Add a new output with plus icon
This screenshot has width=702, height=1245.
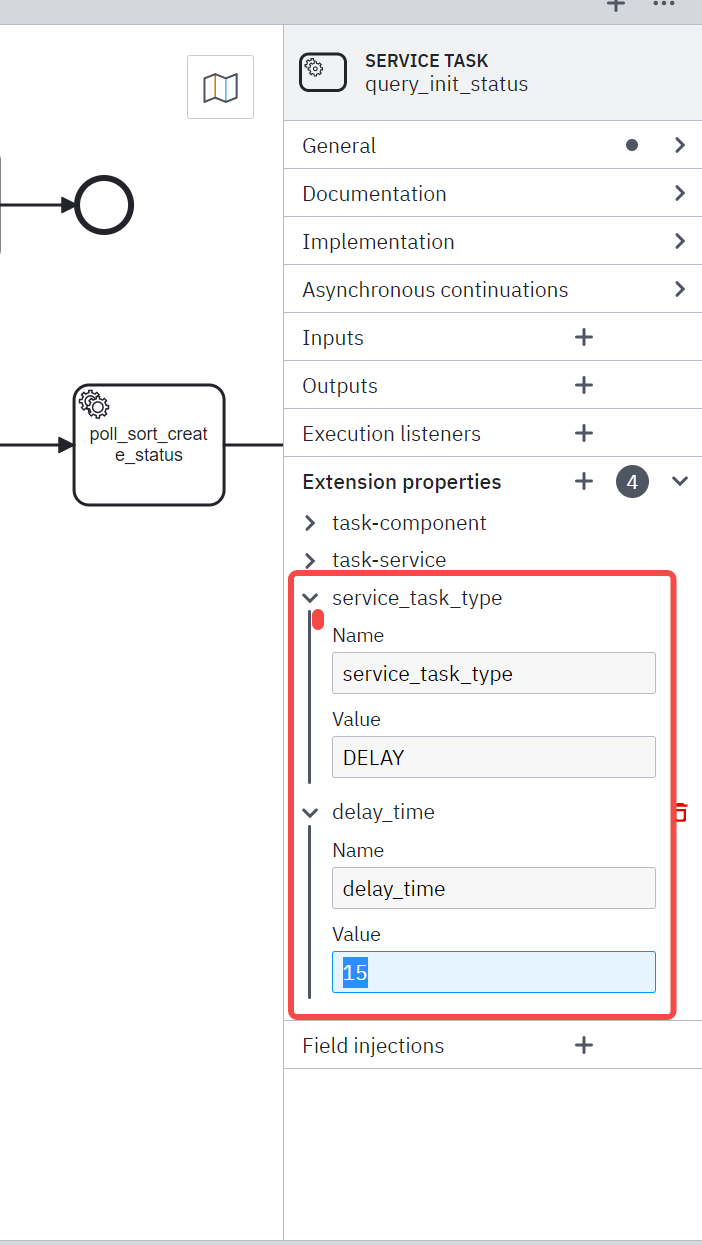point(584,386)
